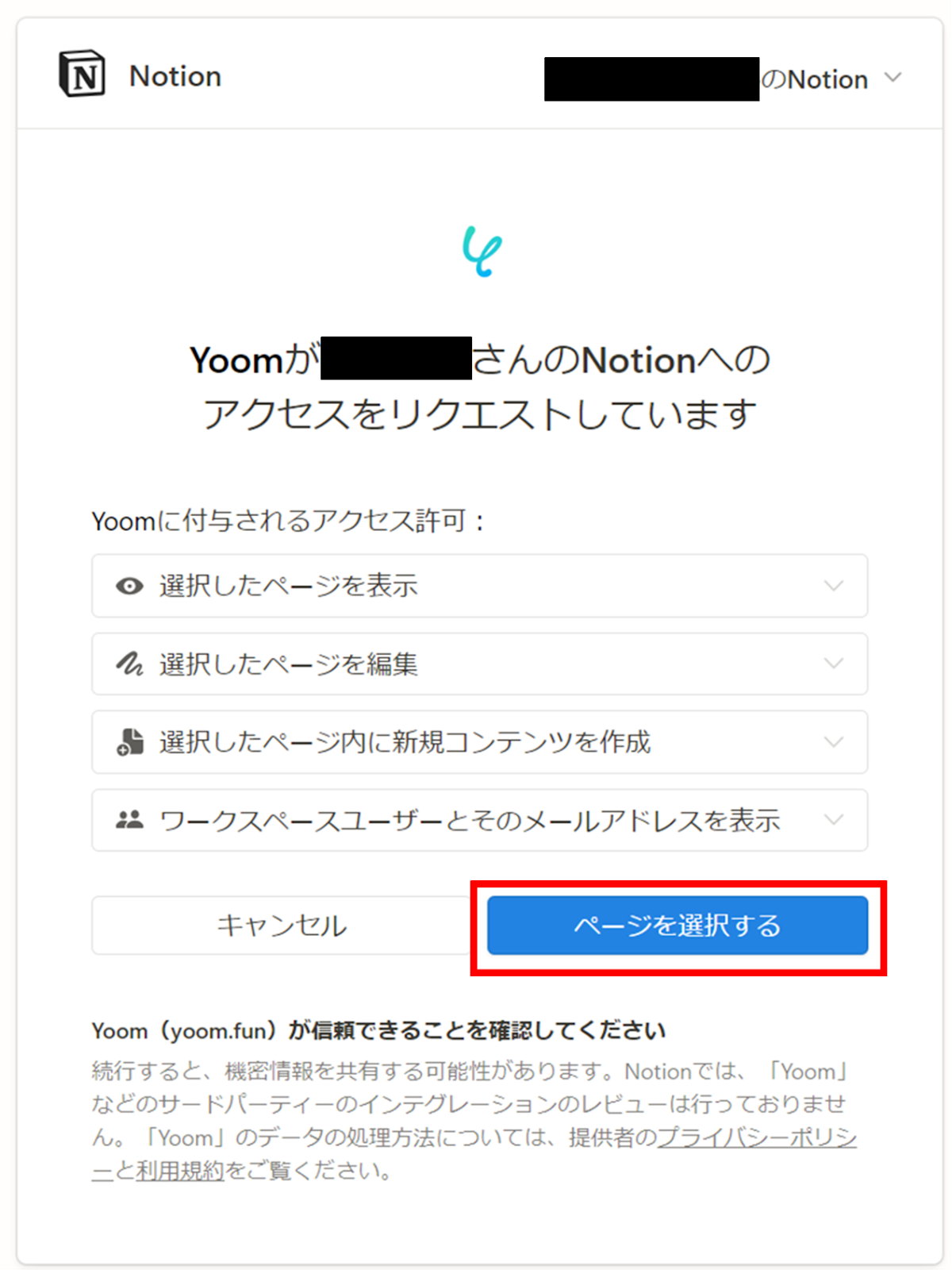Click the eye icon for page viewing permission
This screenshot has height=1270, width=952.
click(129, 586)
